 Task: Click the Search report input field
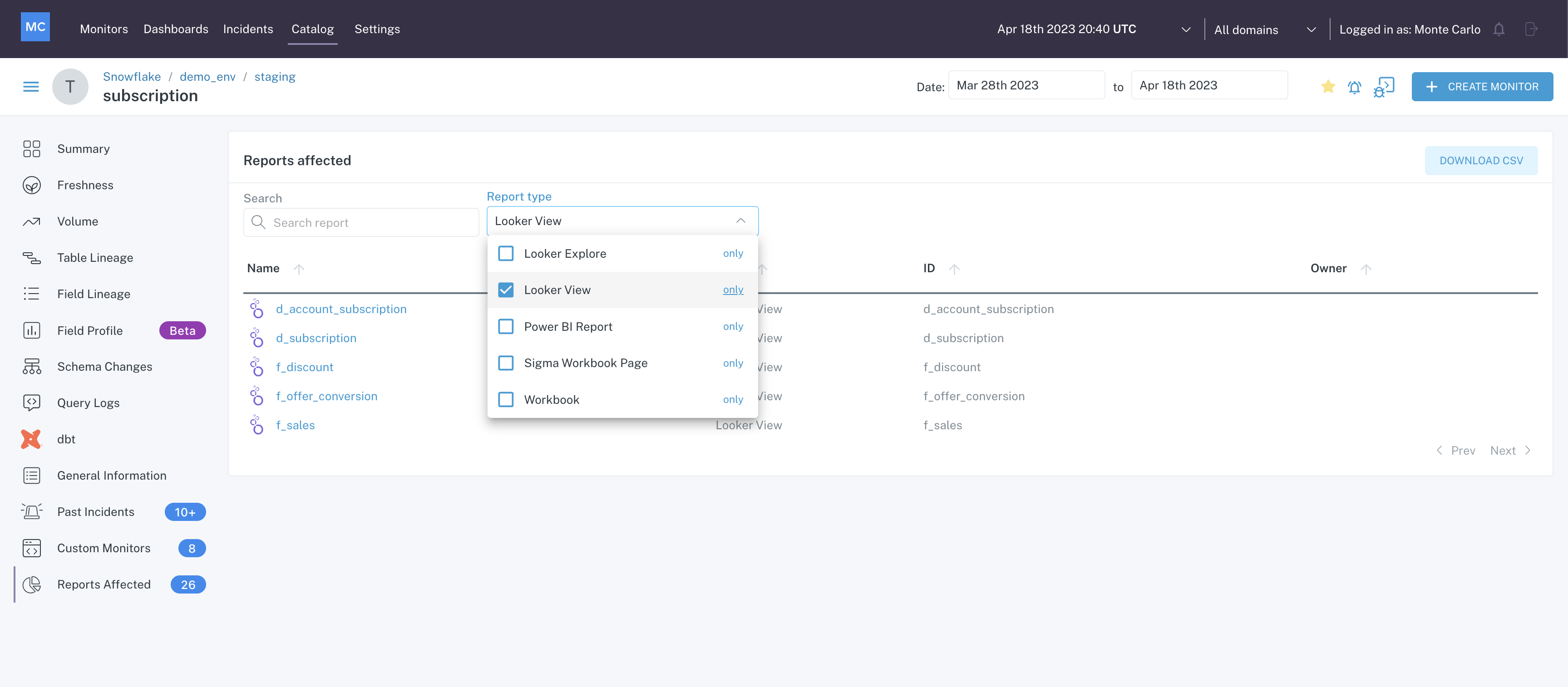361,222
